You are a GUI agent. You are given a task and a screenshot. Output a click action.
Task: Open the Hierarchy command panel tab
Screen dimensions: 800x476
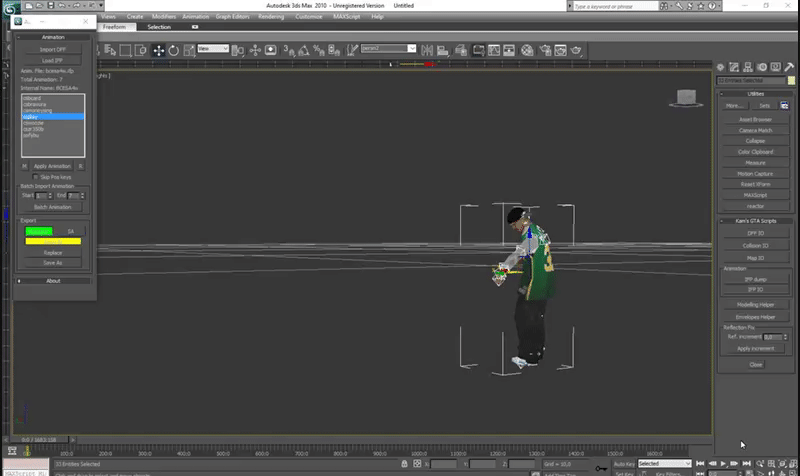[x=748, y=67]
